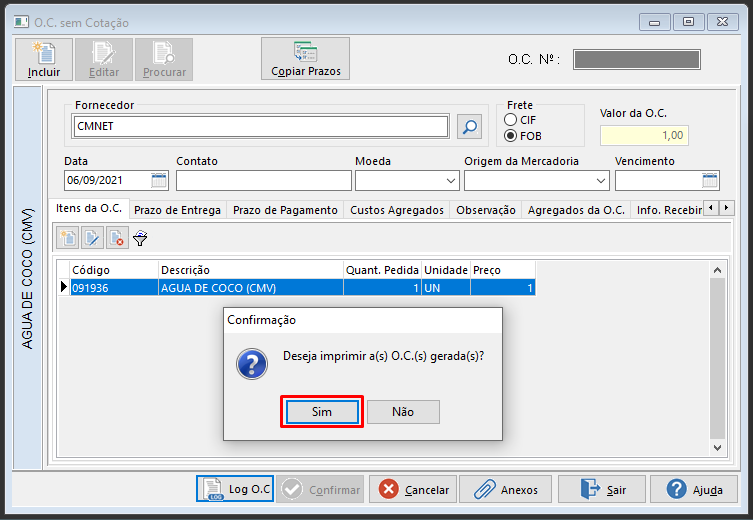This screenshot has height=520, width=753.
Task: Click Código column header
Action: pos(114,270)
